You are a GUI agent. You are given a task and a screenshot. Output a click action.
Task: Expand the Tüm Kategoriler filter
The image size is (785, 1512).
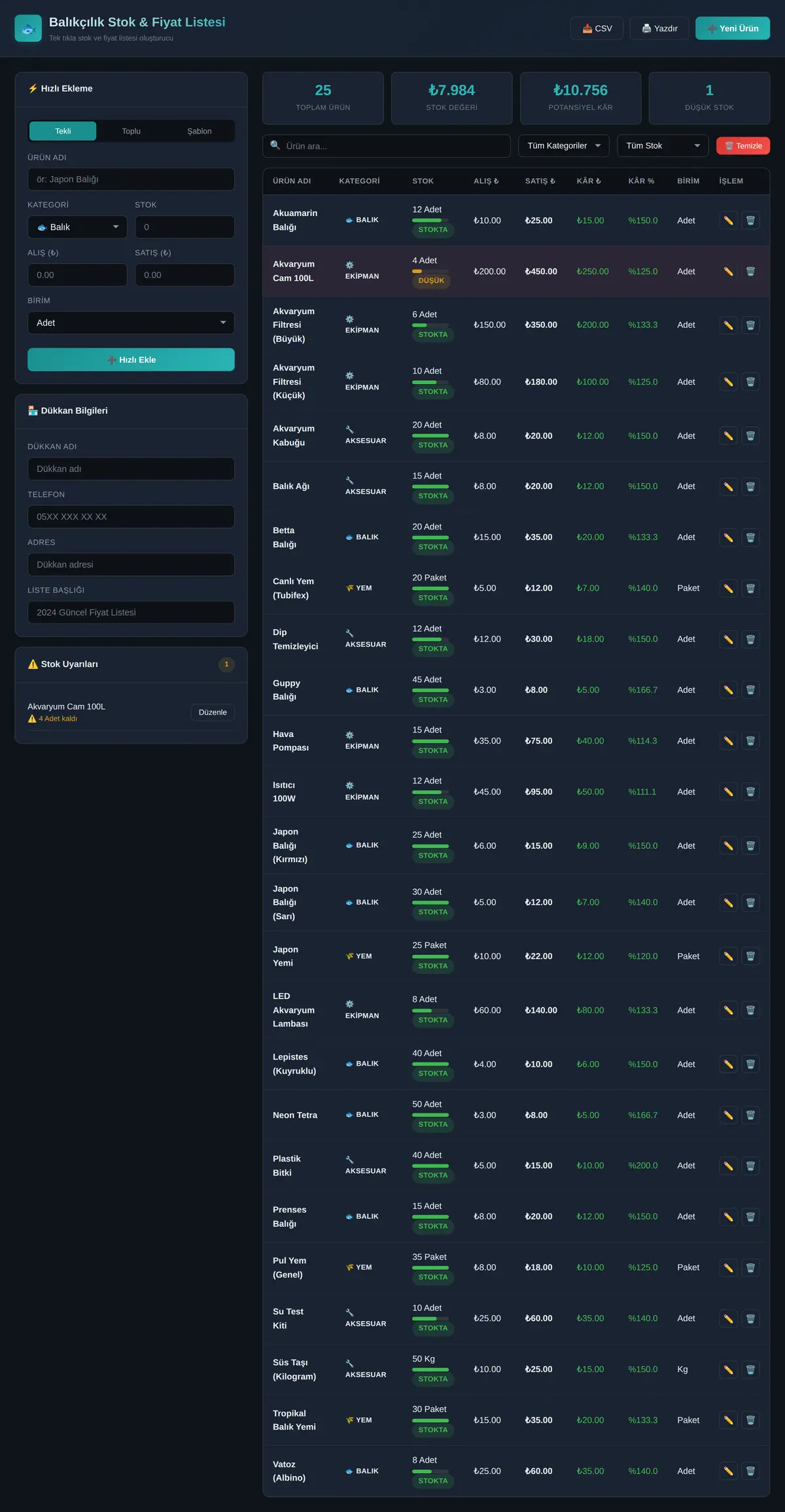[x=564, y=146]
